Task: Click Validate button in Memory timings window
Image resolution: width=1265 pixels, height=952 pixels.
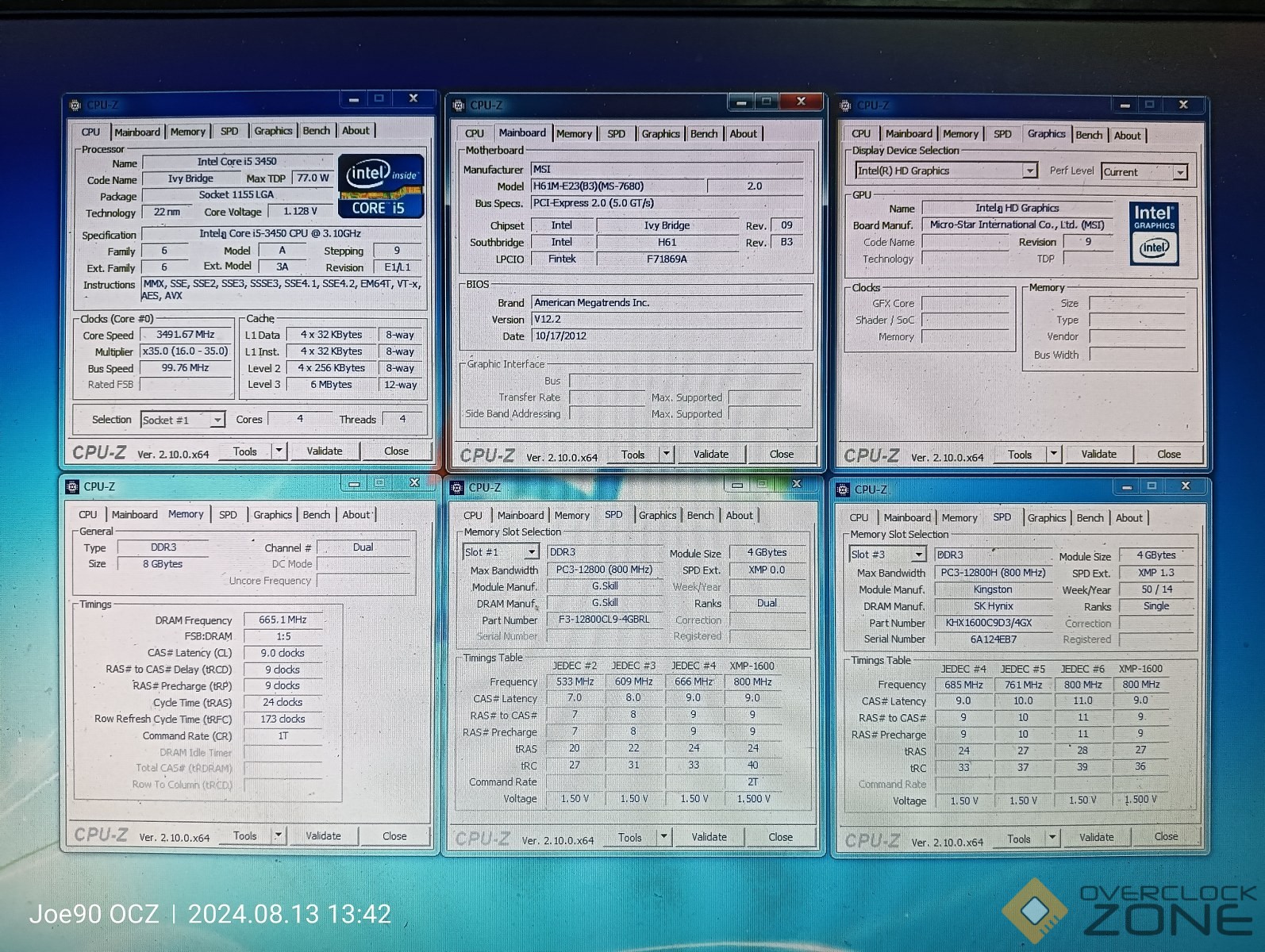Action: pos(323,835)
